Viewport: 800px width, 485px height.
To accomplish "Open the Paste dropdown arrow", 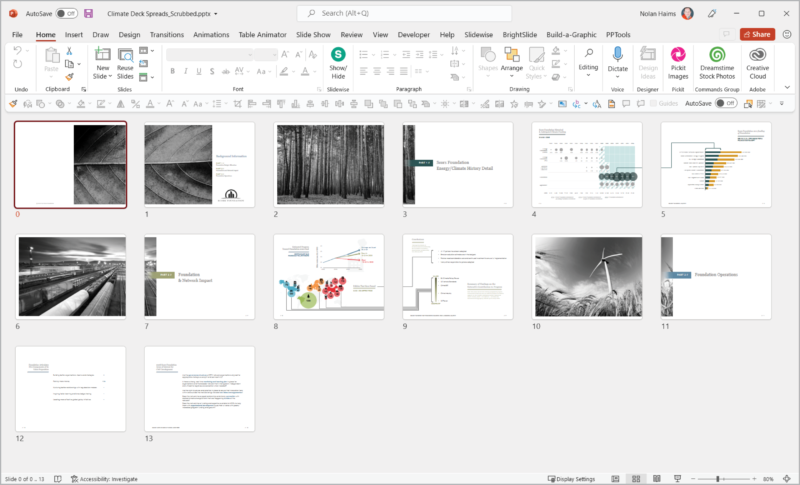I will [51, 77].
